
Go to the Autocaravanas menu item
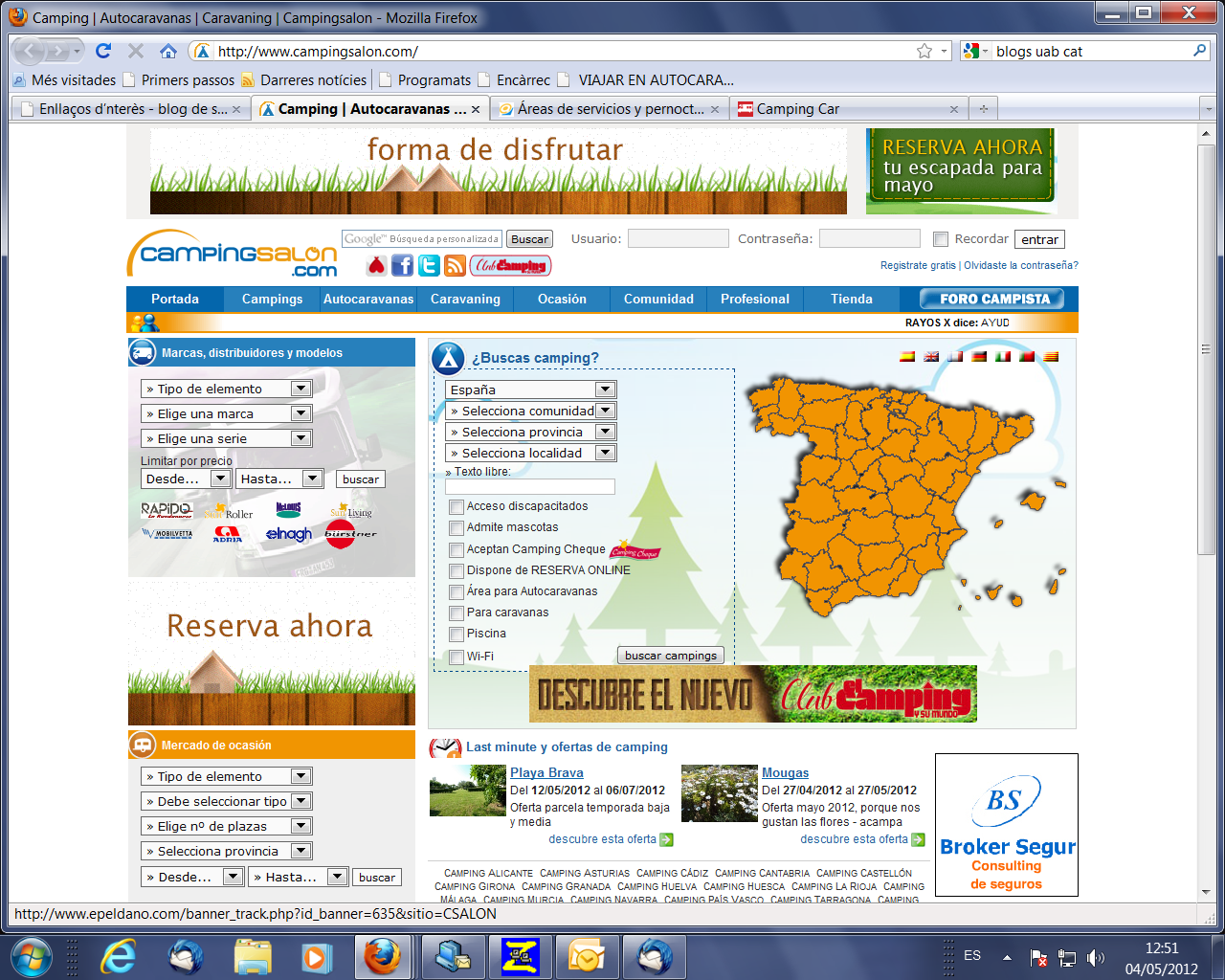(x=368, y=299)
